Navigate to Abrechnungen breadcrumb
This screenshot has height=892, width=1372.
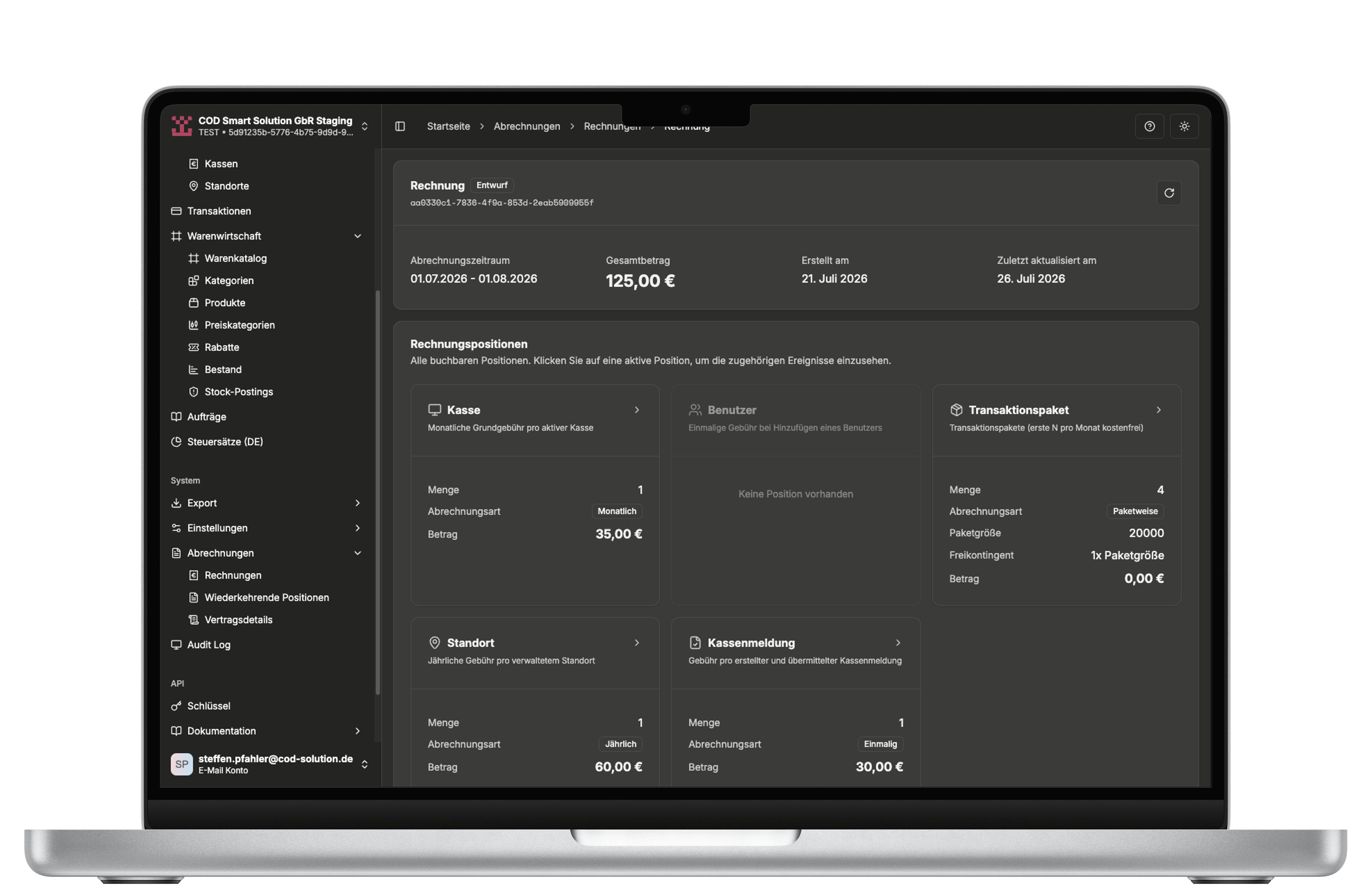527,126
